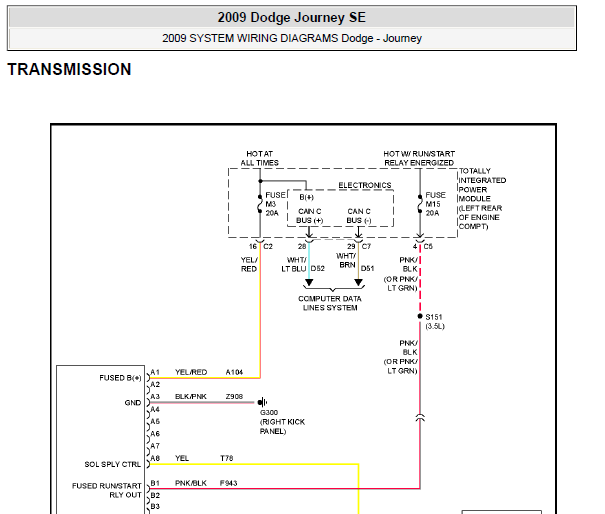Click the PNK/BLK label below C5 connector
The width and height of the screenshot is (605, 514).
401,274
